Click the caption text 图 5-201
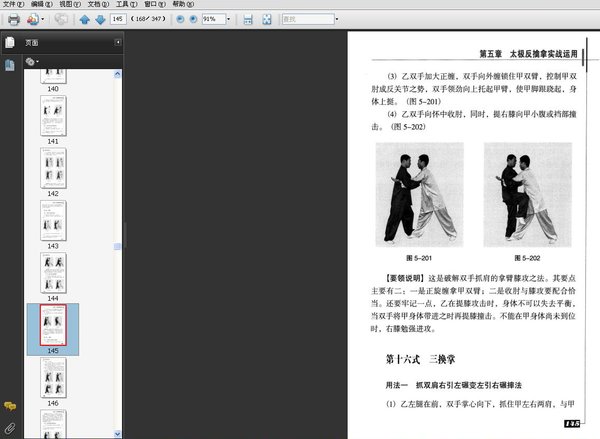Image resolution: width=600 pixels, height=439 pixels. [419, 258]
